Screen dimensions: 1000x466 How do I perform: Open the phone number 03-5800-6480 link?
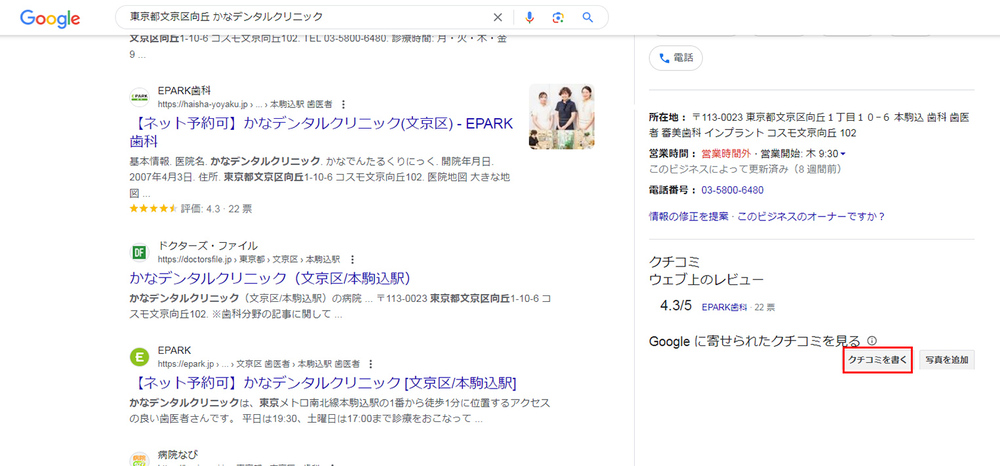click(732, 190)
